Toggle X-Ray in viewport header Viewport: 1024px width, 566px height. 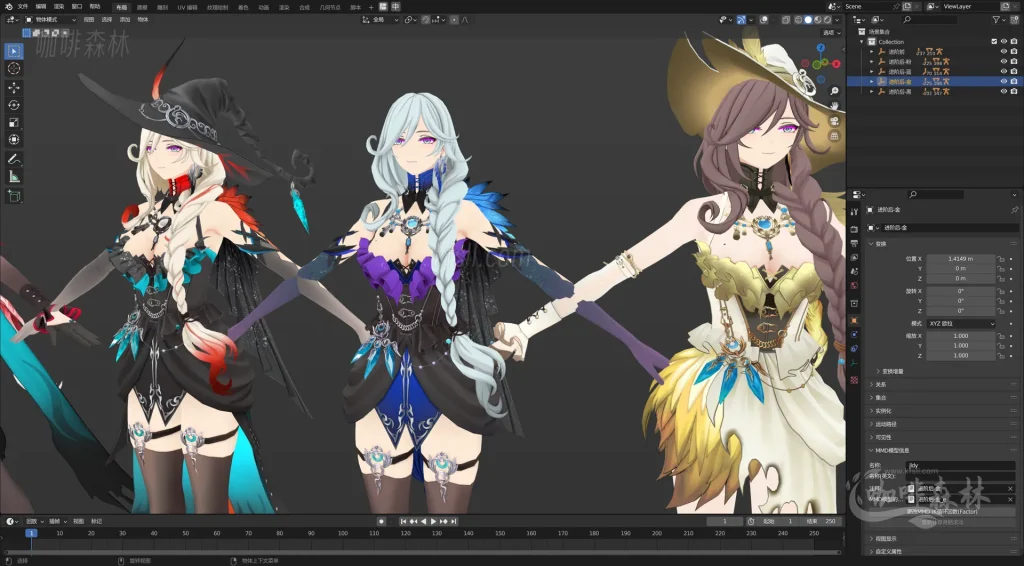(x=786, y=20)
